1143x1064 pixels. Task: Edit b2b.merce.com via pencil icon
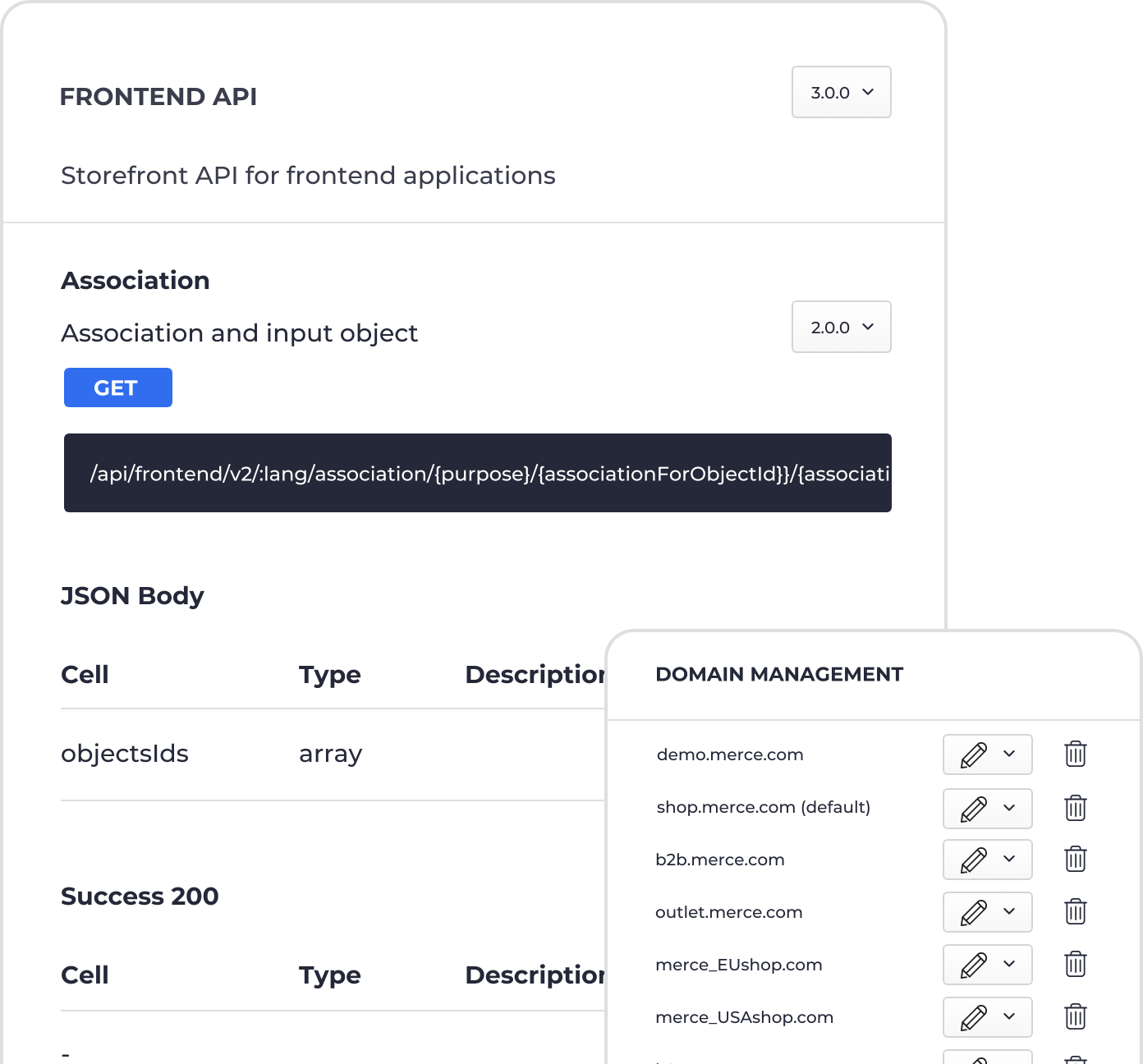[x=974, y=860]
